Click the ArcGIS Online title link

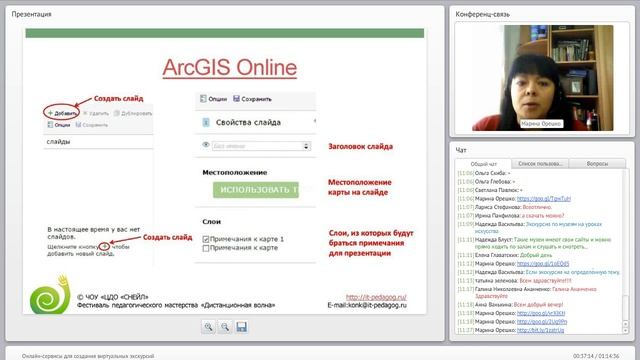click(230, 68)
